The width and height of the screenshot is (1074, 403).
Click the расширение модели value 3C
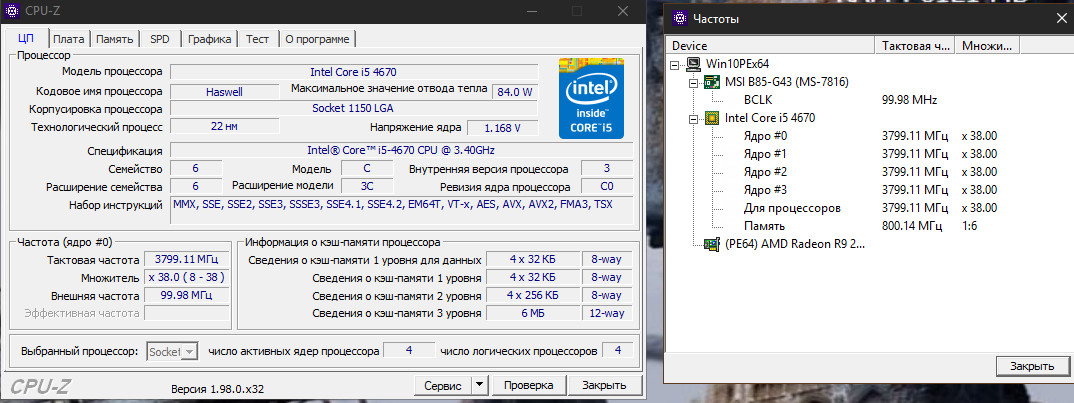[x=366, y=186]
